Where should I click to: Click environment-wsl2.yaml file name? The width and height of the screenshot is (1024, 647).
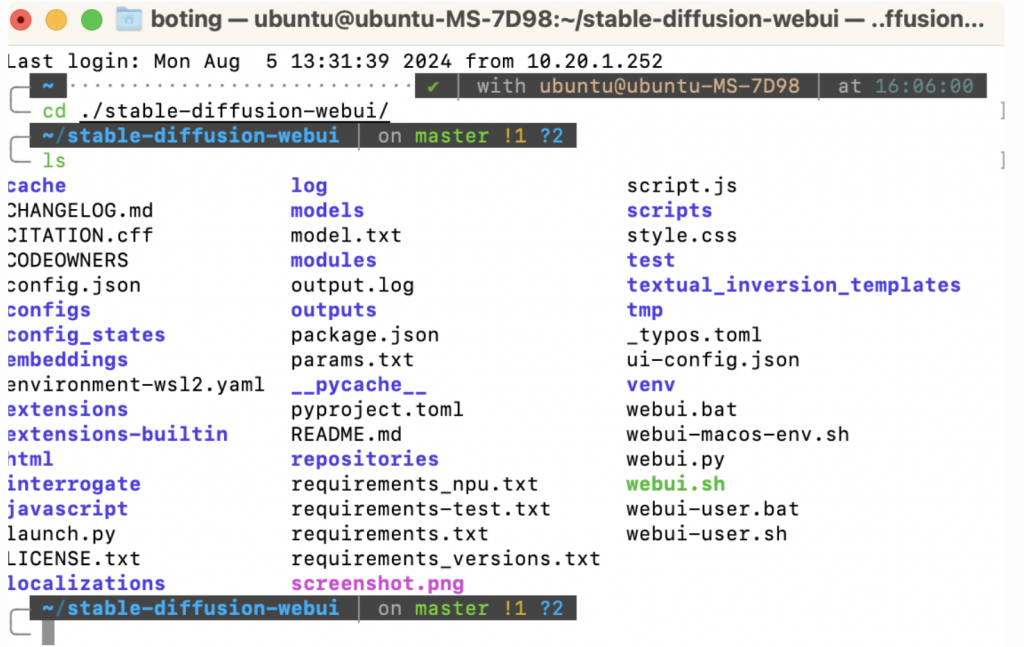tap(136, 385)
